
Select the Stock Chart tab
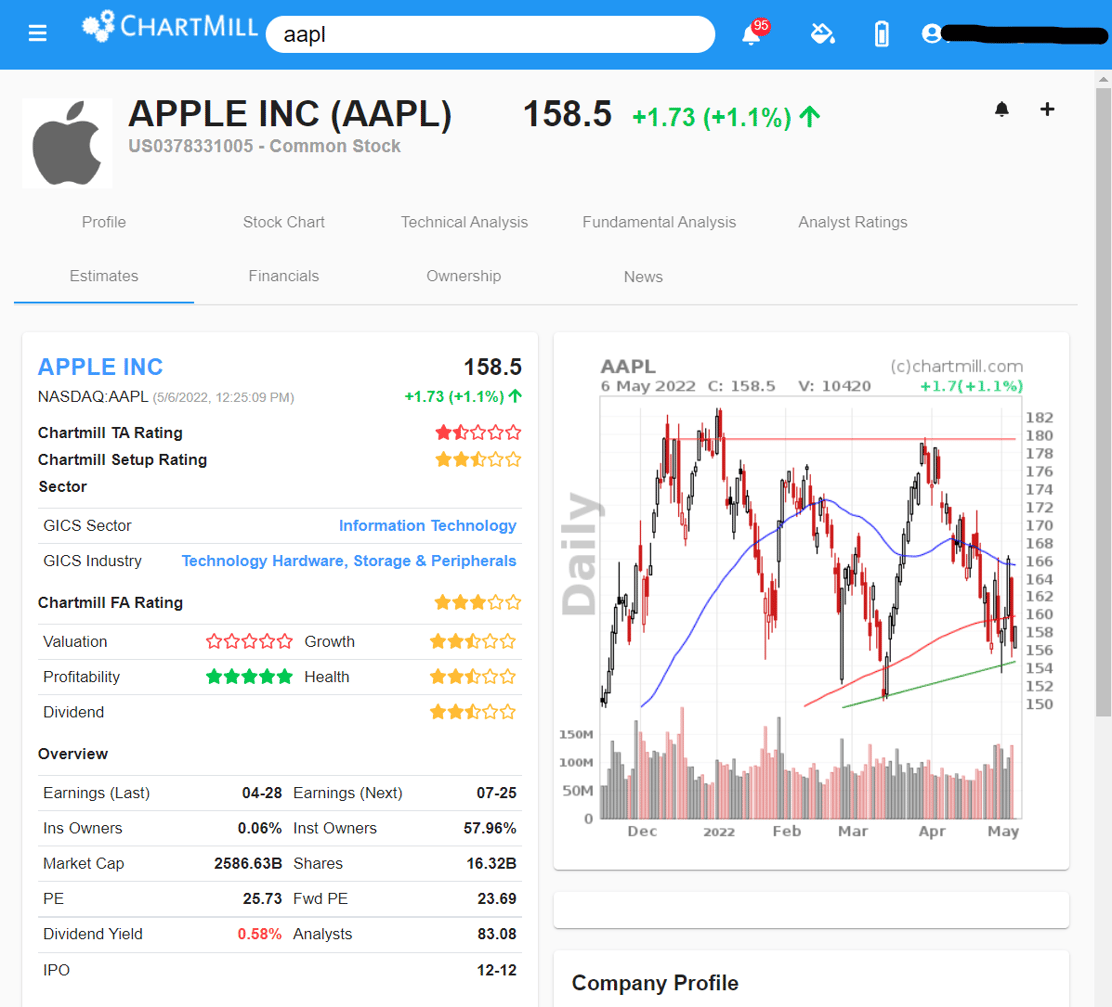pyautogui.click(x=283, y=222)
